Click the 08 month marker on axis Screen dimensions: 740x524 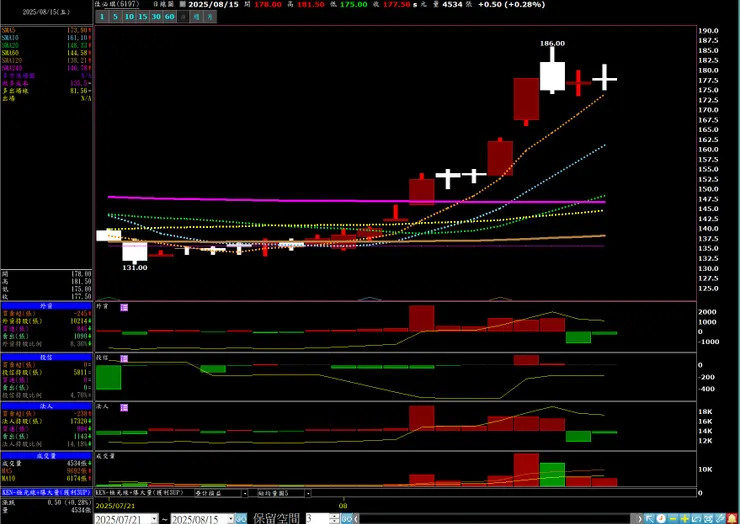[x=344, y=506]
